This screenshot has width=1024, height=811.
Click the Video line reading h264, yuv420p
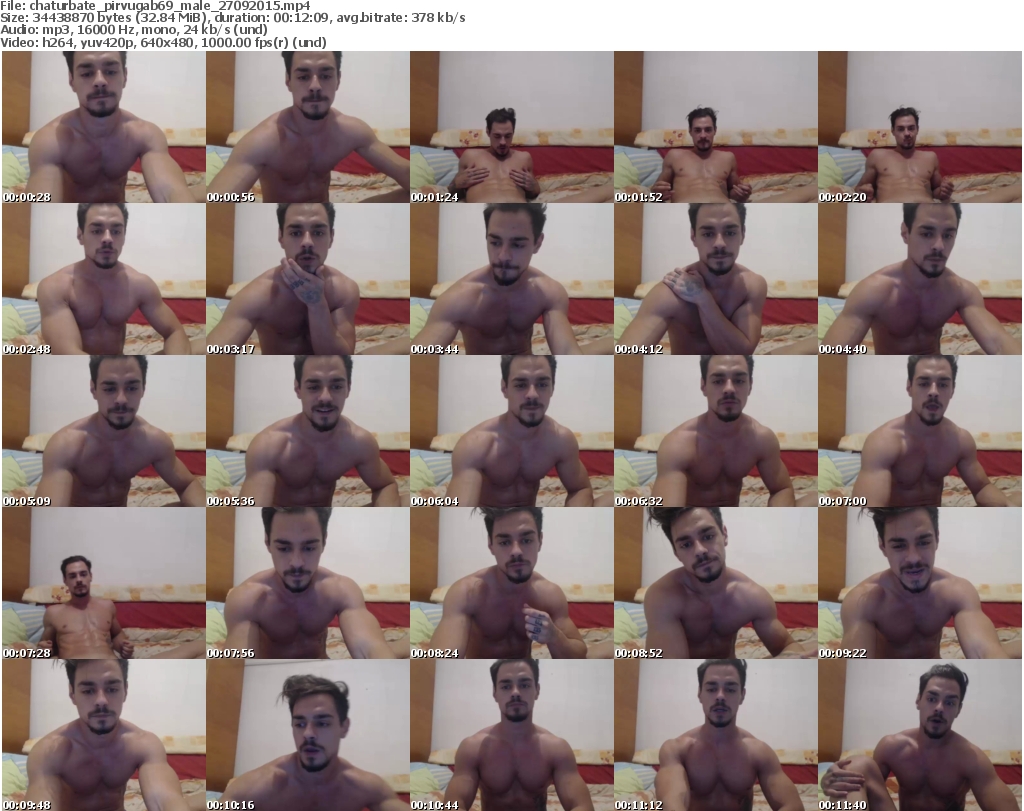[163, 42]
